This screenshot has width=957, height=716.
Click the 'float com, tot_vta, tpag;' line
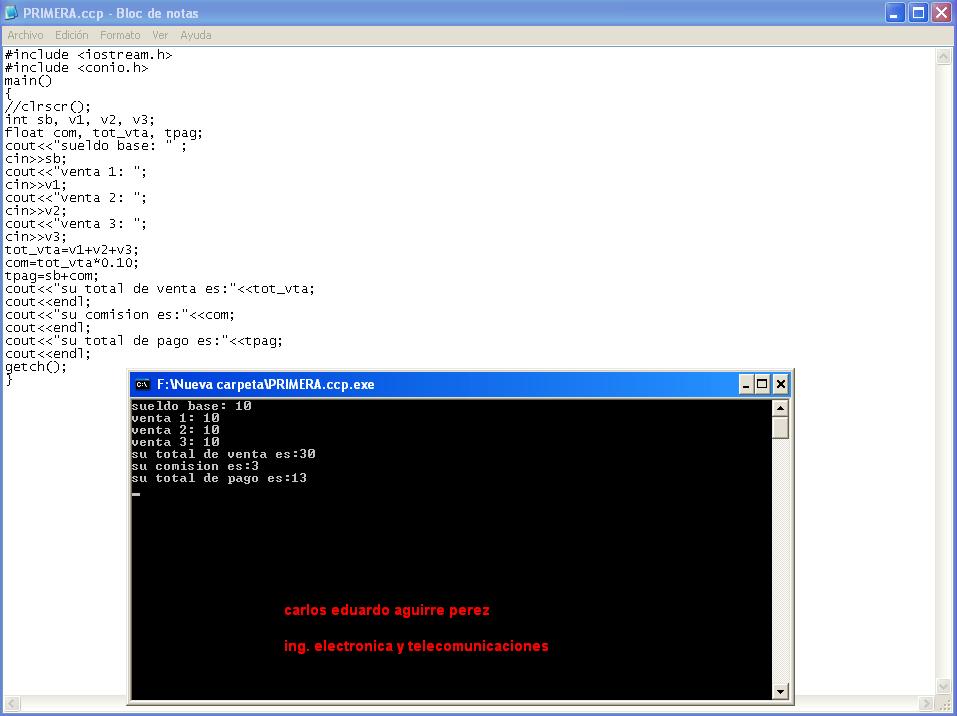(x=104, y=132)
